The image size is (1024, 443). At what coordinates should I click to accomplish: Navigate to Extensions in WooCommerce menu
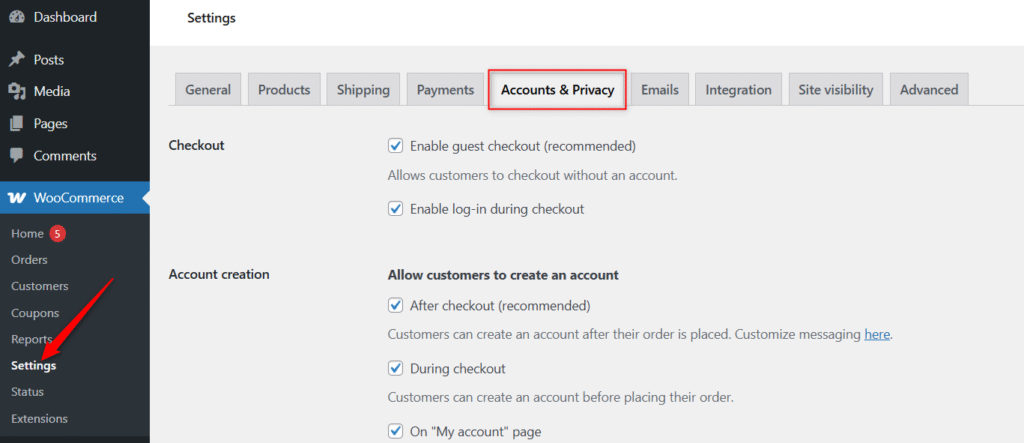coord(39,418)
